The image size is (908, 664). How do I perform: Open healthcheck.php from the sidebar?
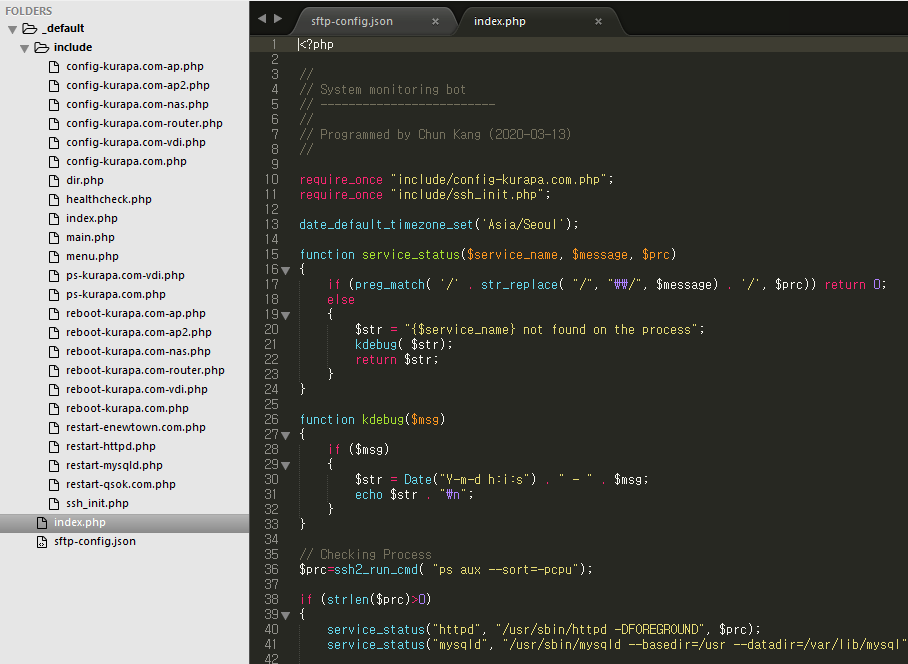pos(108,199)
